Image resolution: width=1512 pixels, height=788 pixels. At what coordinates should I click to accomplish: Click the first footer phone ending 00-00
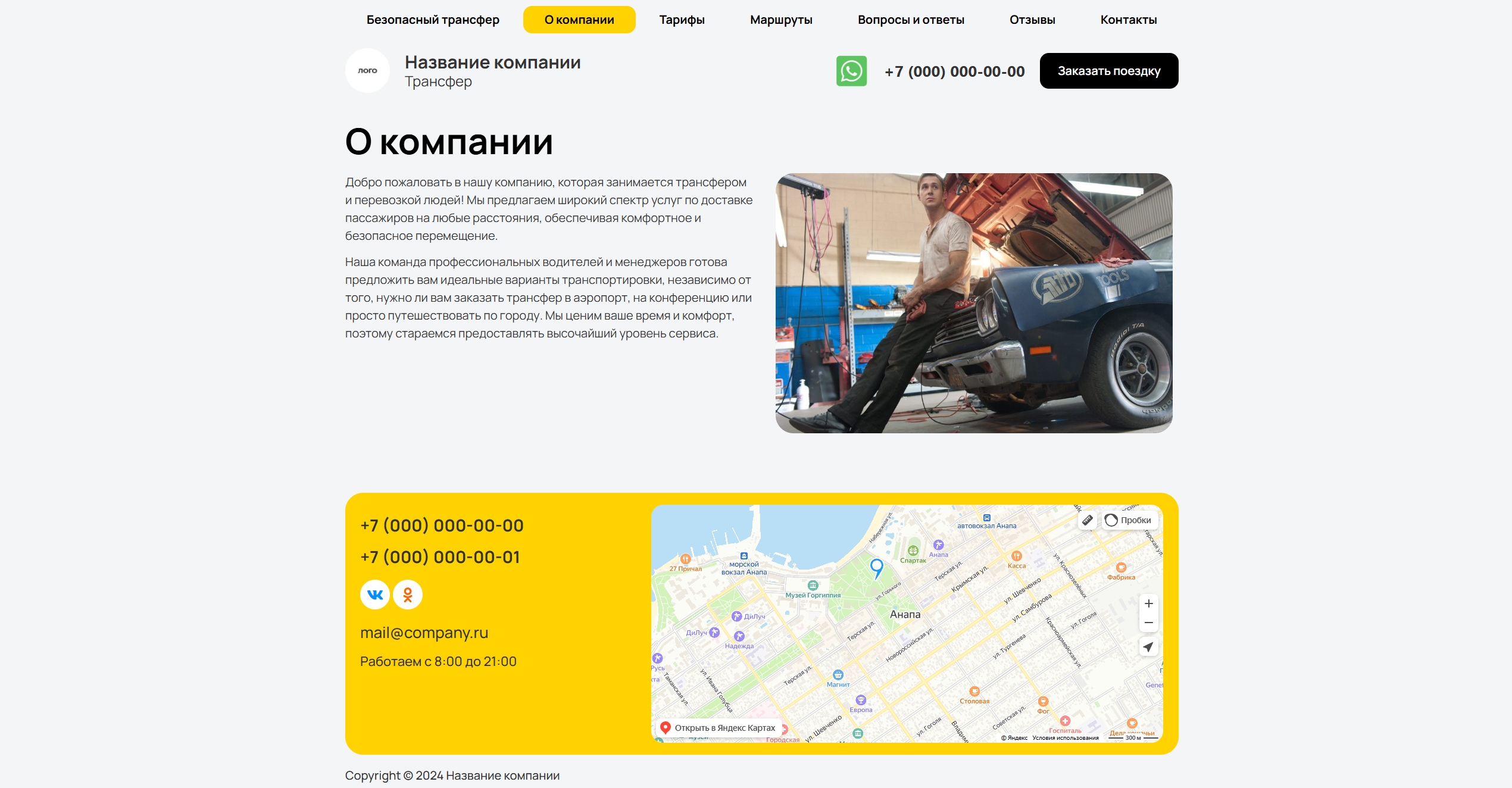pos(442,526)
